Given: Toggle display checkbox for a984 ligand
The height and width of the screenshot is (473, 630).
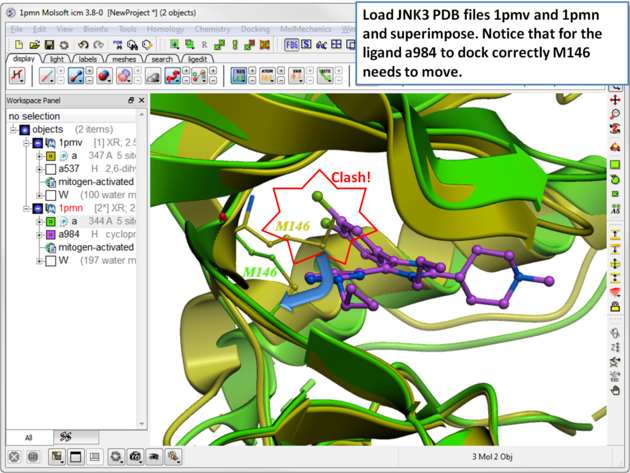Looking at the screenshot, I should (50, 234).
